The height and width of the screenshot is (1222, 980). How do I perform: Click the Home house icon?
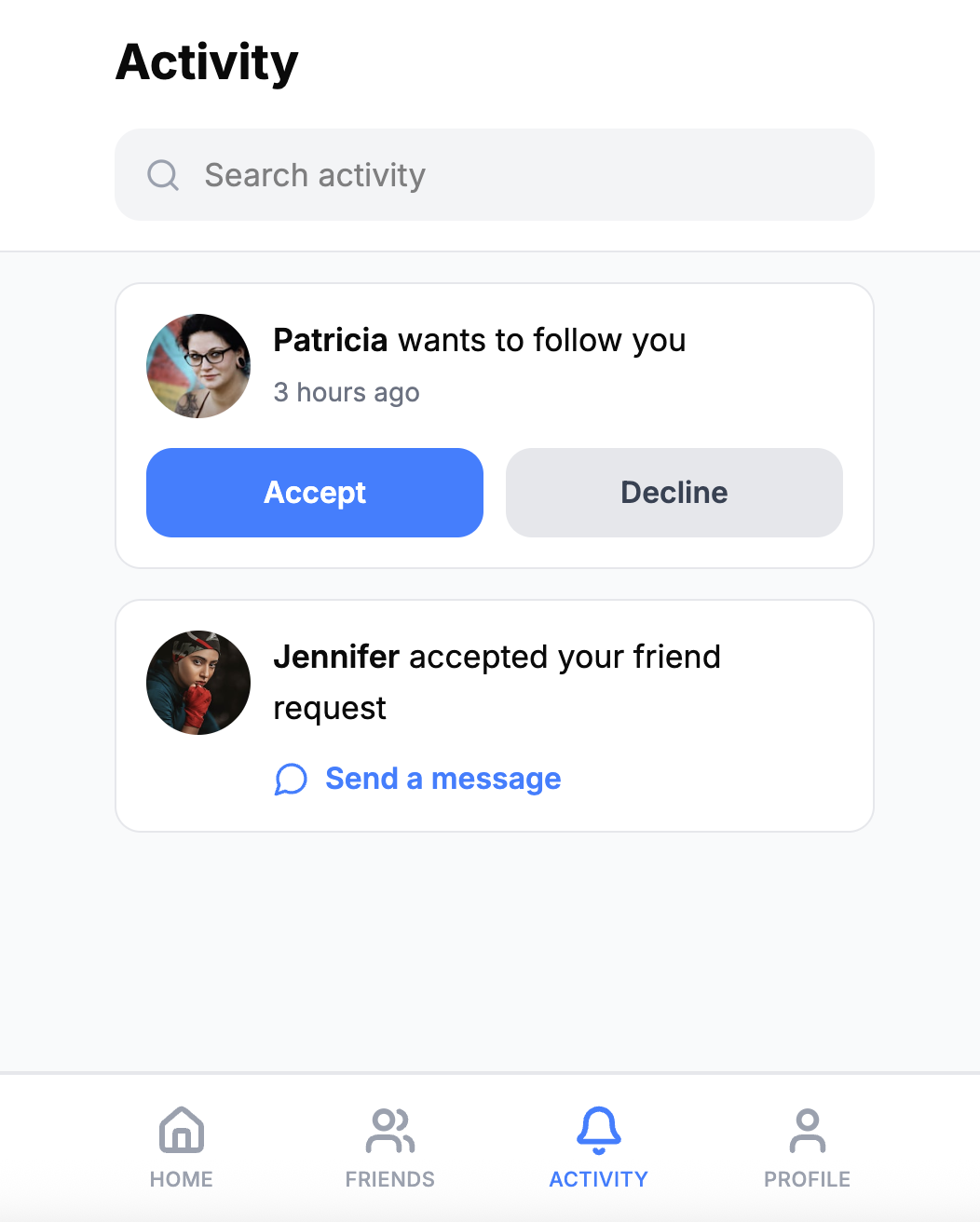pyautogui.click(x=182, y=1130)
